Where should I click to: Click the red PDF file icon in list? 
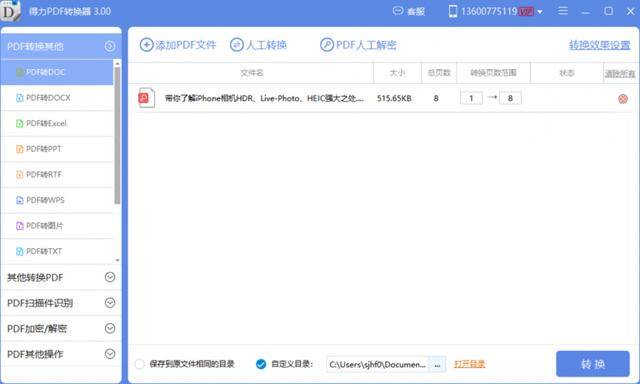coord(146,98)
